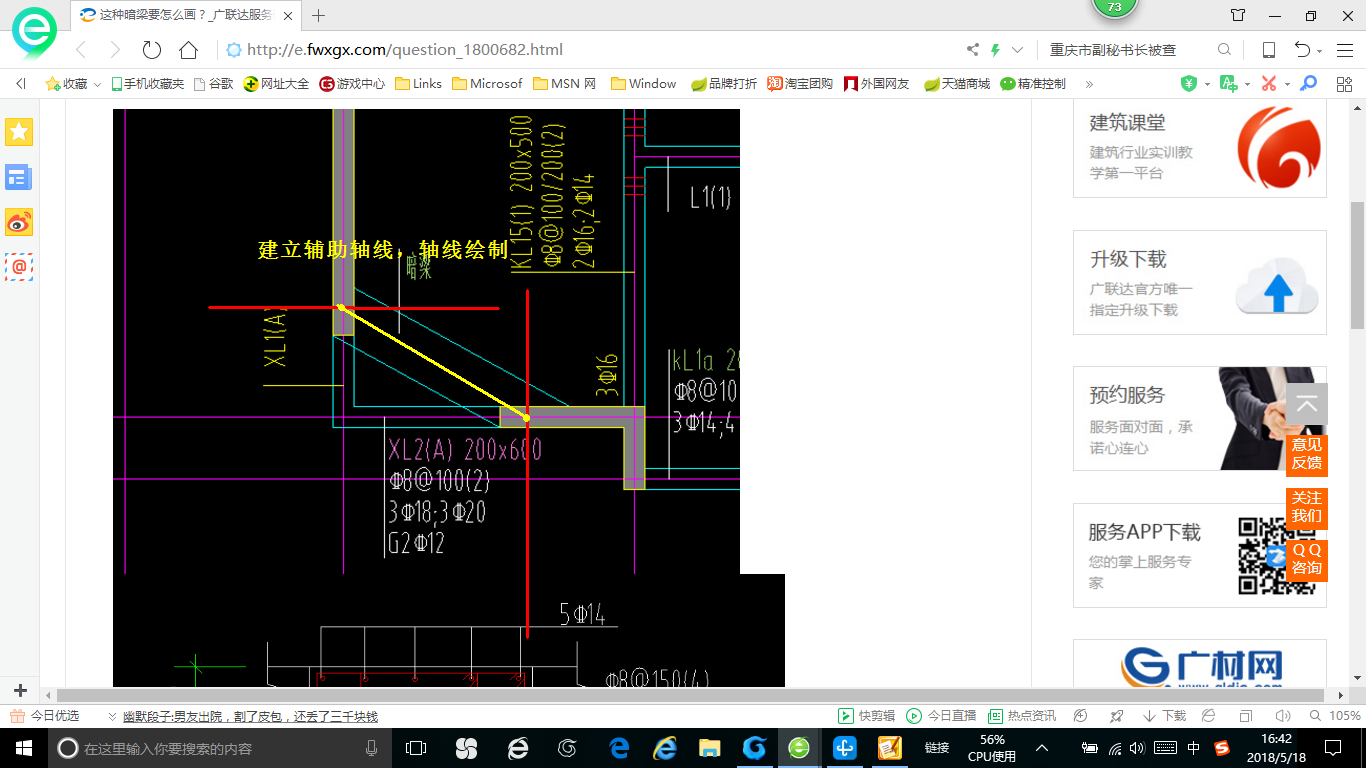Viewport: 1366px width, 768px height.
Task: Open the 升级下载 sidebar card
Action: tap(1200, 282)
